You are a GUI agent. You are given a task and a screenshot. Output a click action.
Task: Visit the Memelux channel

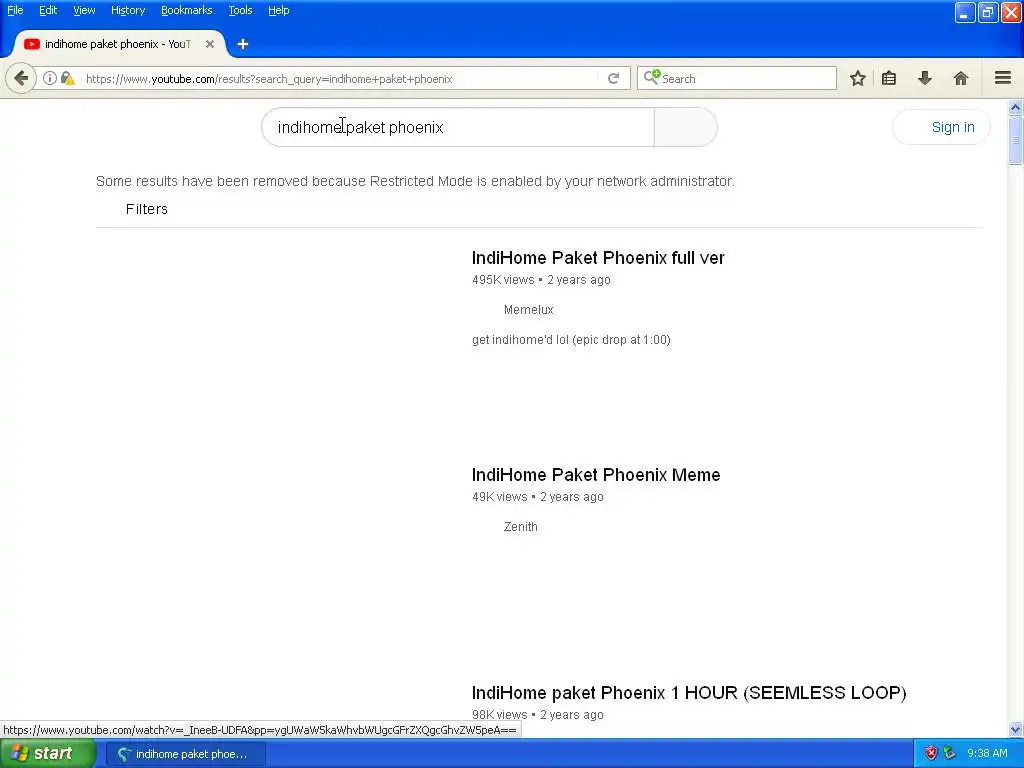[528, 310]
